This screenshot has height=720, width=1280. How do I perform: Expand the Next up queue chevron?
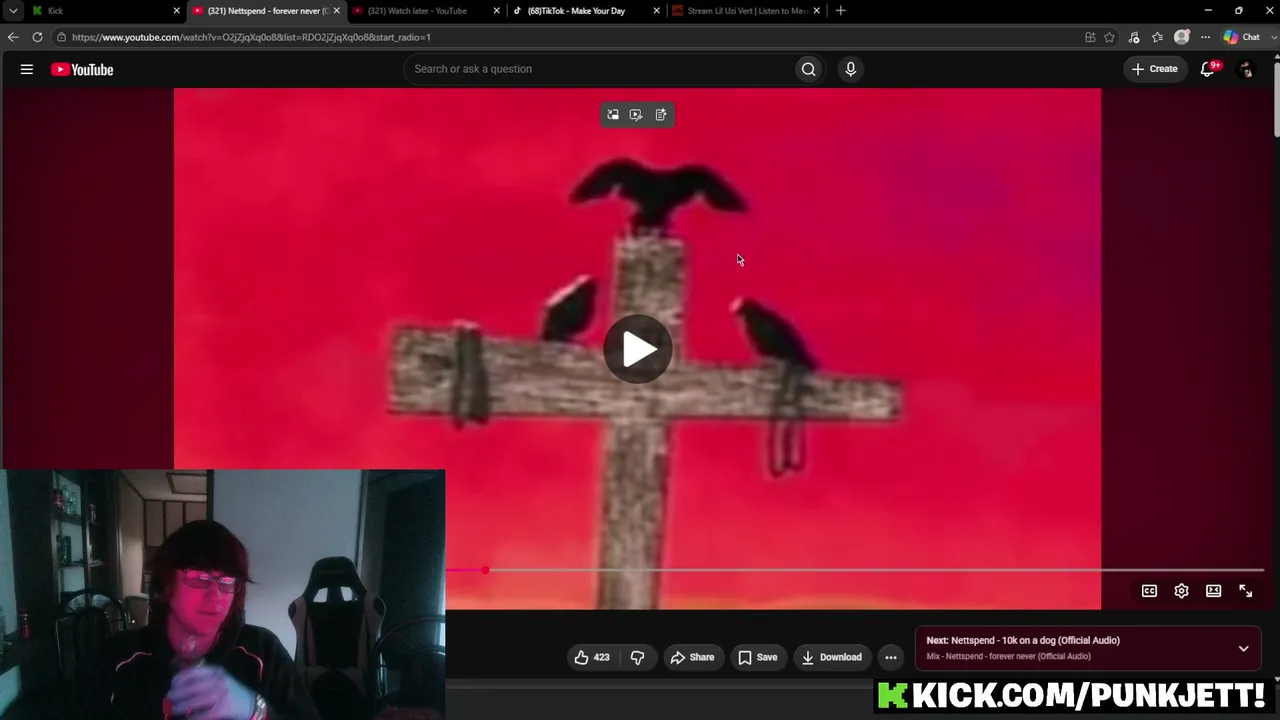click(1243, 648)
